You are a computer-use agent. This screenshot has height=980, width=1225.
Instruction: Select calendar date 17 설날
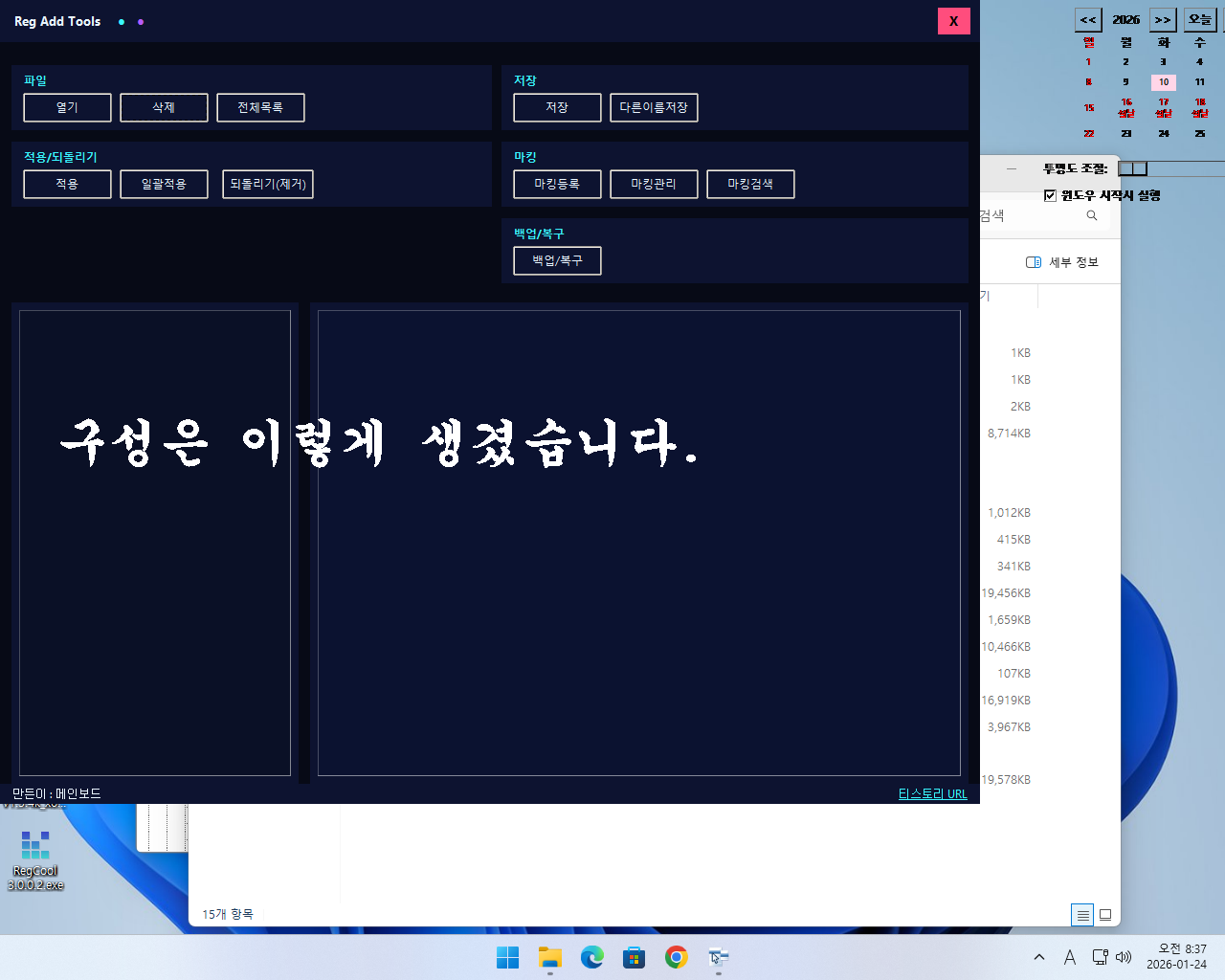1163,107
